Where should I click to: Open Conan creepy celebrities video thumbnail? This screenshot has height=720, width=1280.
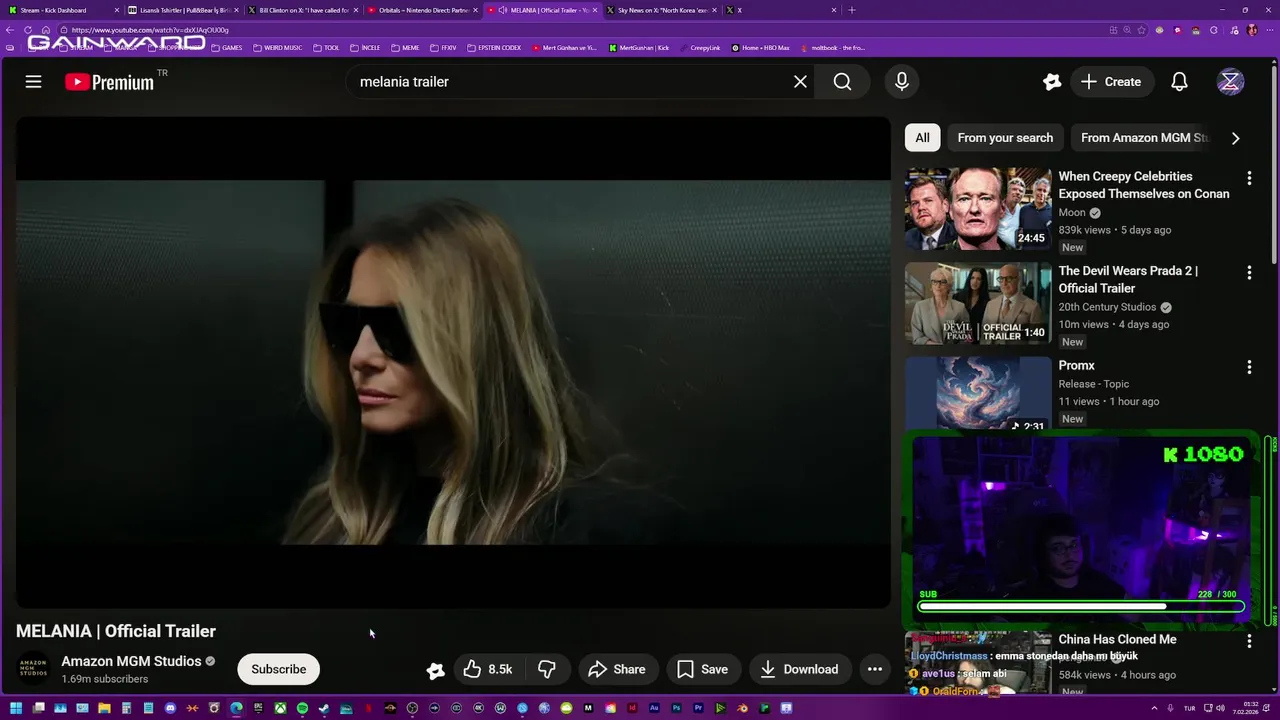click(978, 209)
